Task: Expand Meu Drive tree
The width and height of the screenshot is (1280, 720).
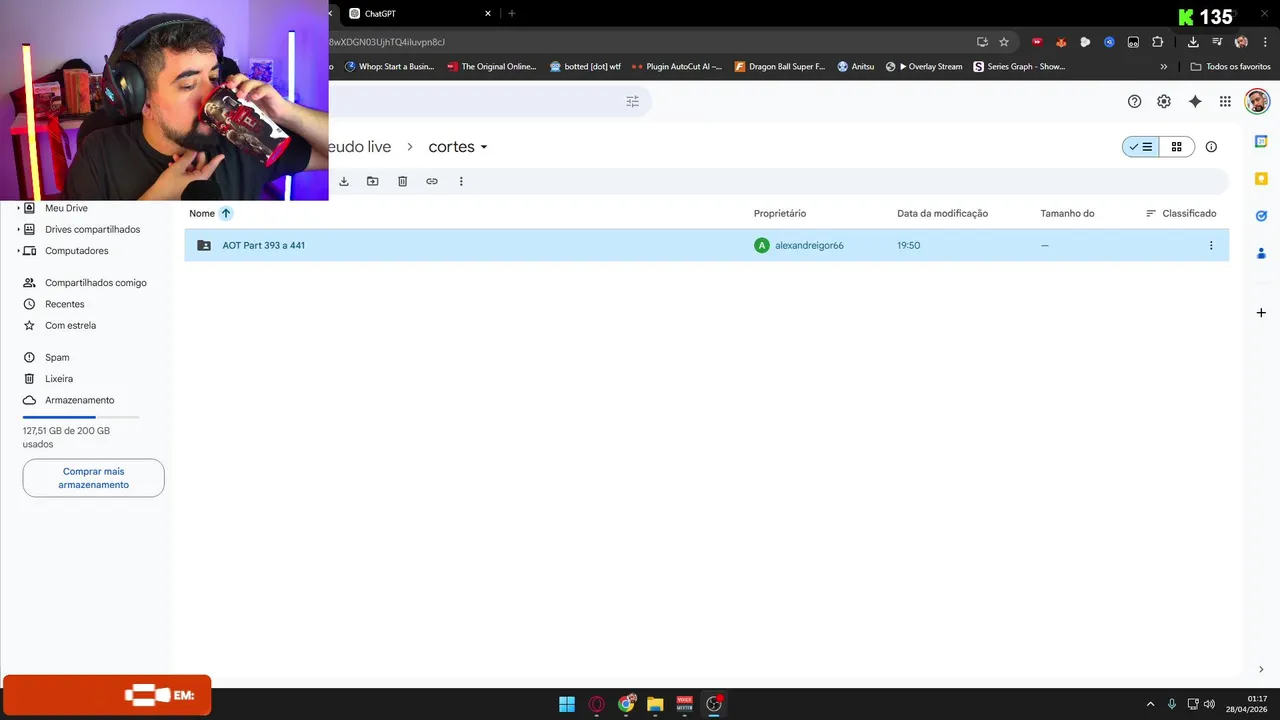Action: tap(18, 208)
